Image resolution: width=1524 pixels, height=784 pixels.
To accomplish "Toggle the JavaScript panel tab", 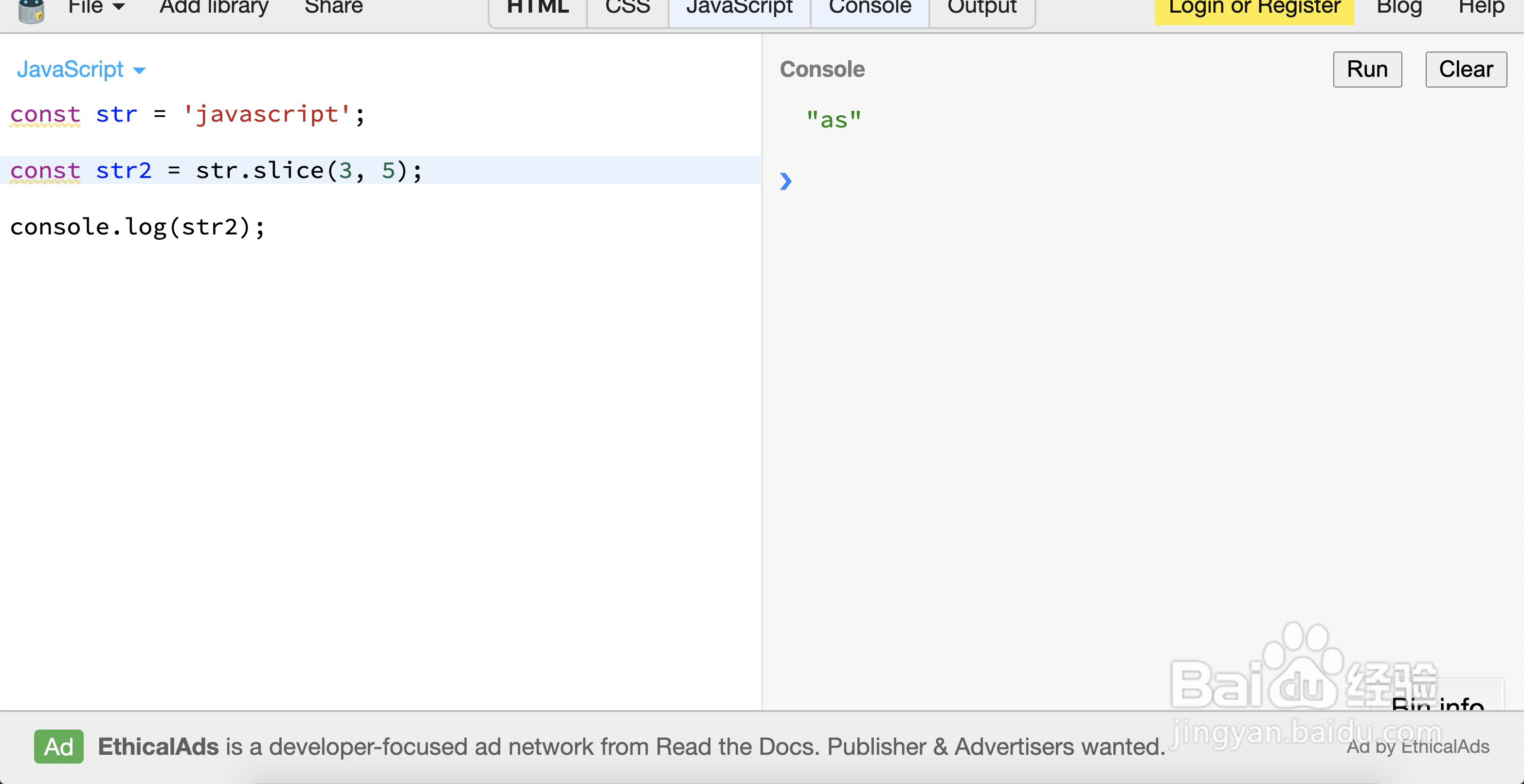I will click(x=739, y=9).
